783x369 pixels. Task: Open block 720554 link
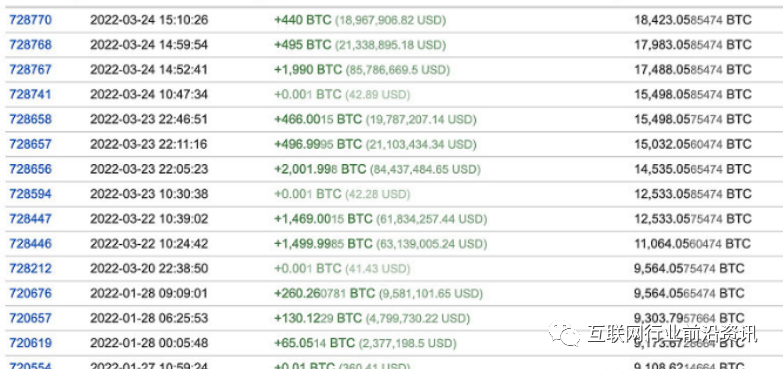coord(30,366)
